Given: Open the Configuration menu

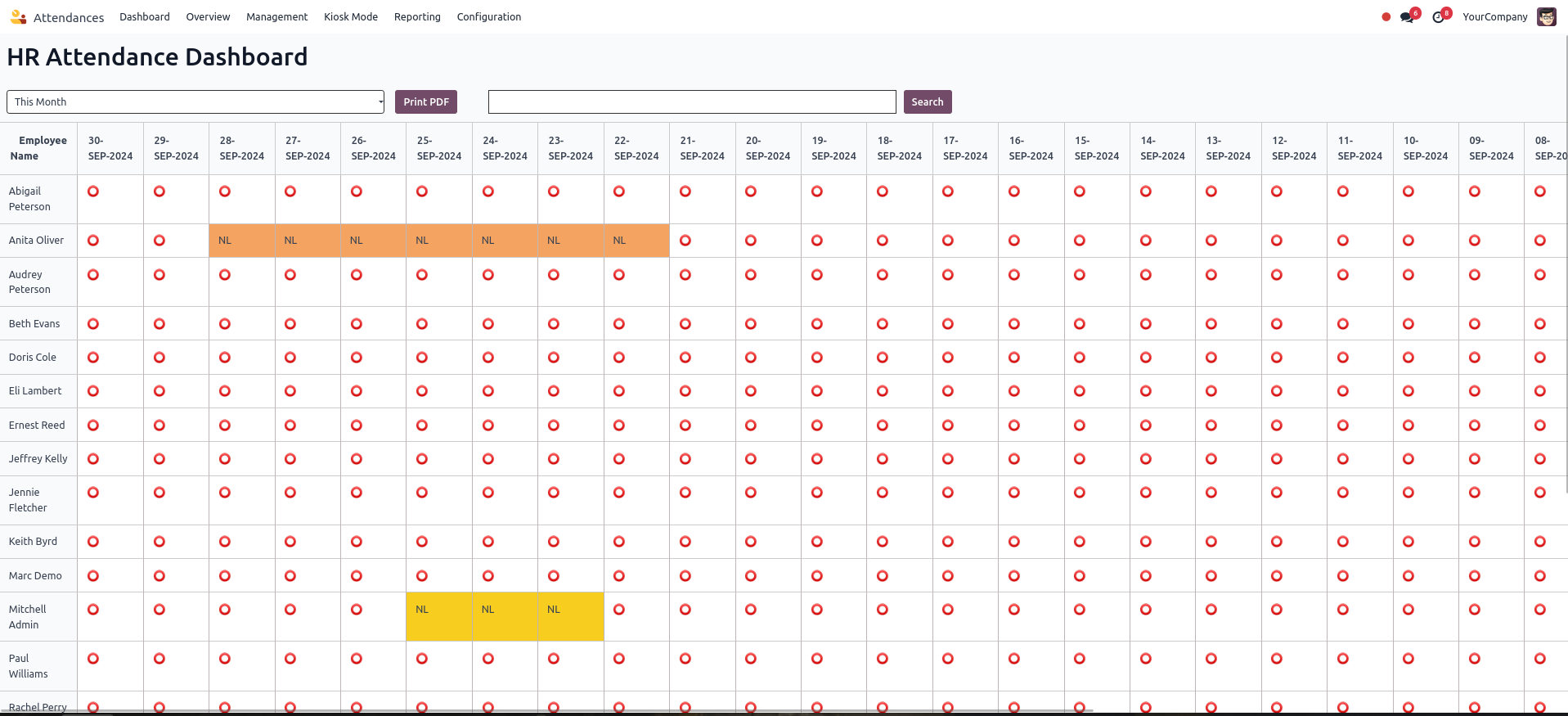Looking at the screenshot, I should (x=488, y=17).
